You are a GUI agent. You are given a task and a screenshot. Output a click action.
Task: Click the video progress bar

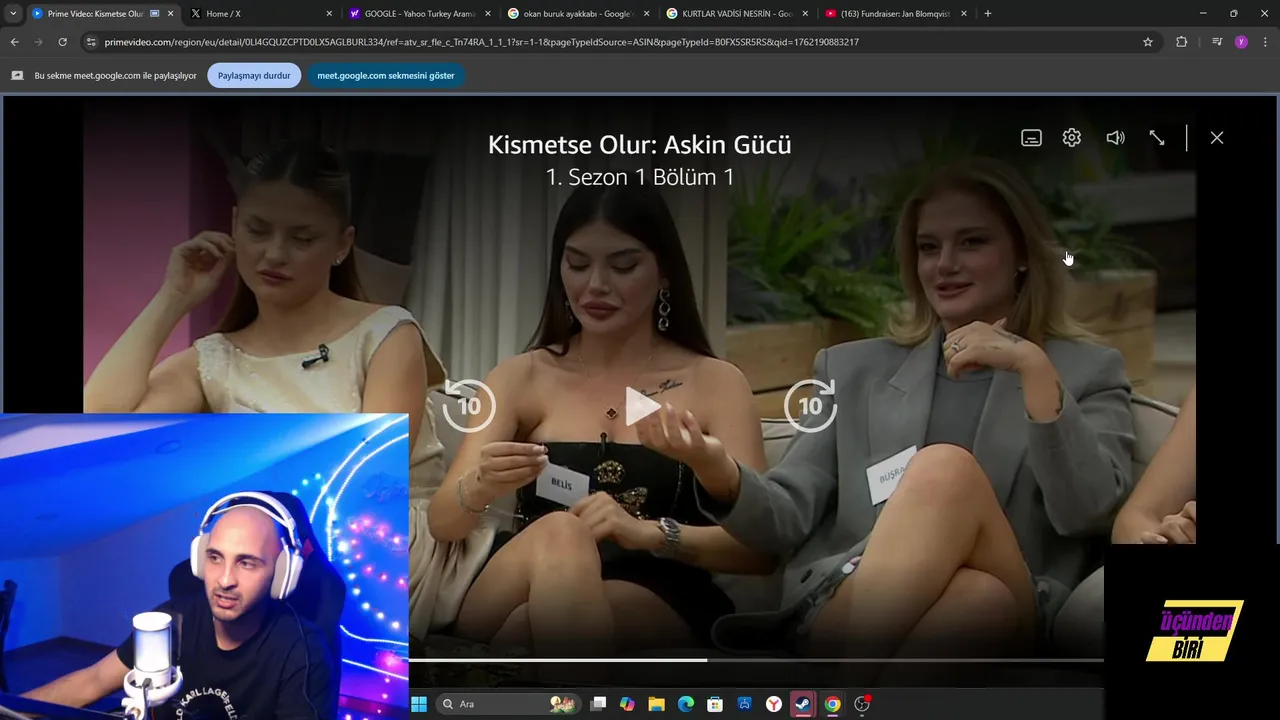pos(756,660)
